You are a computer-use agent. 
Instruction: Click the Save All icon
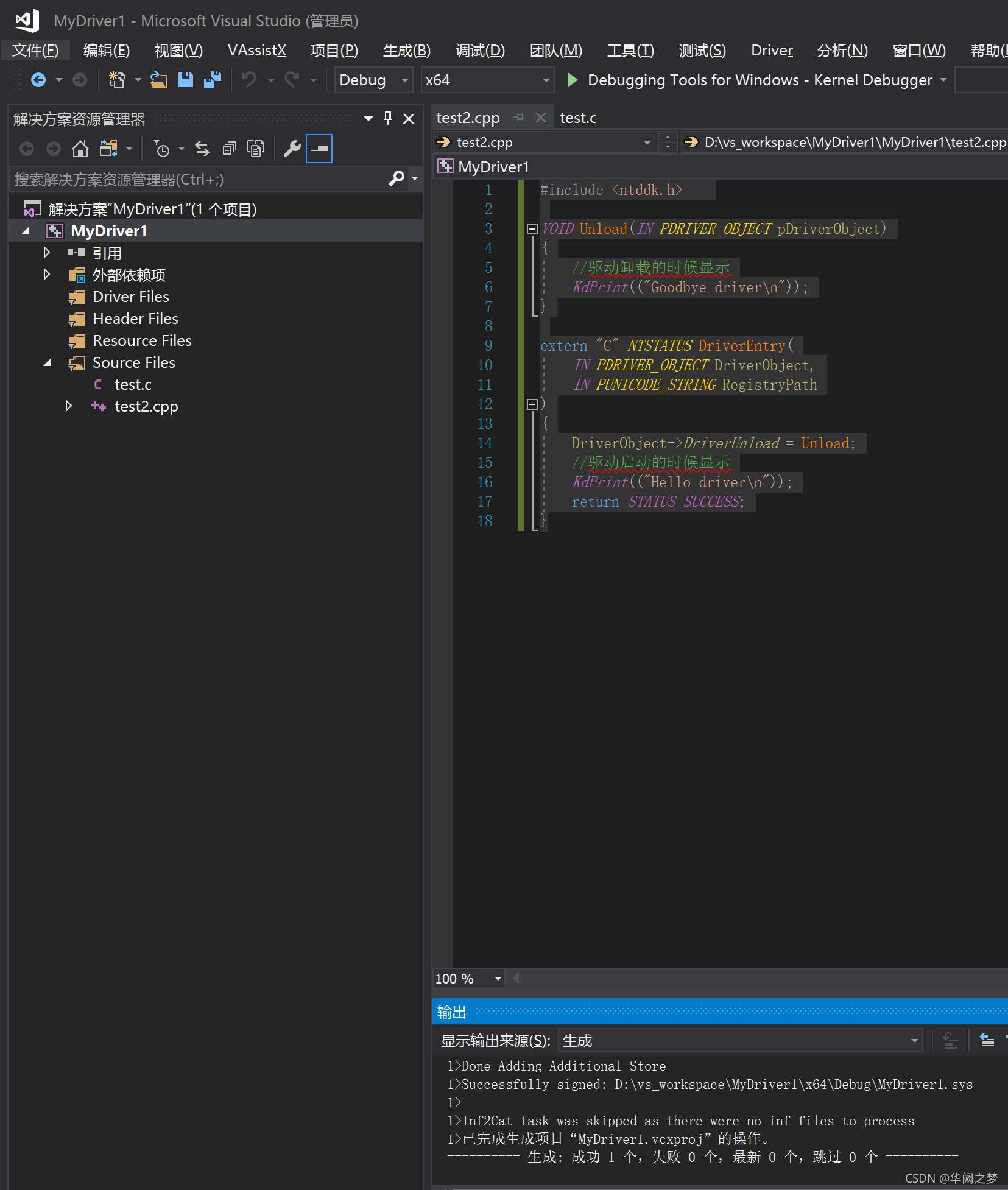[x=212, y=80]
